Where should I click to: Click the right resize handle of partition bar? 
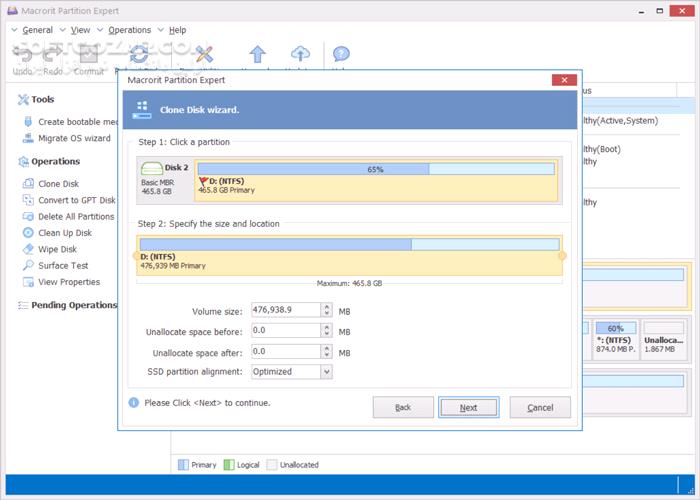[x=562, y=256]
